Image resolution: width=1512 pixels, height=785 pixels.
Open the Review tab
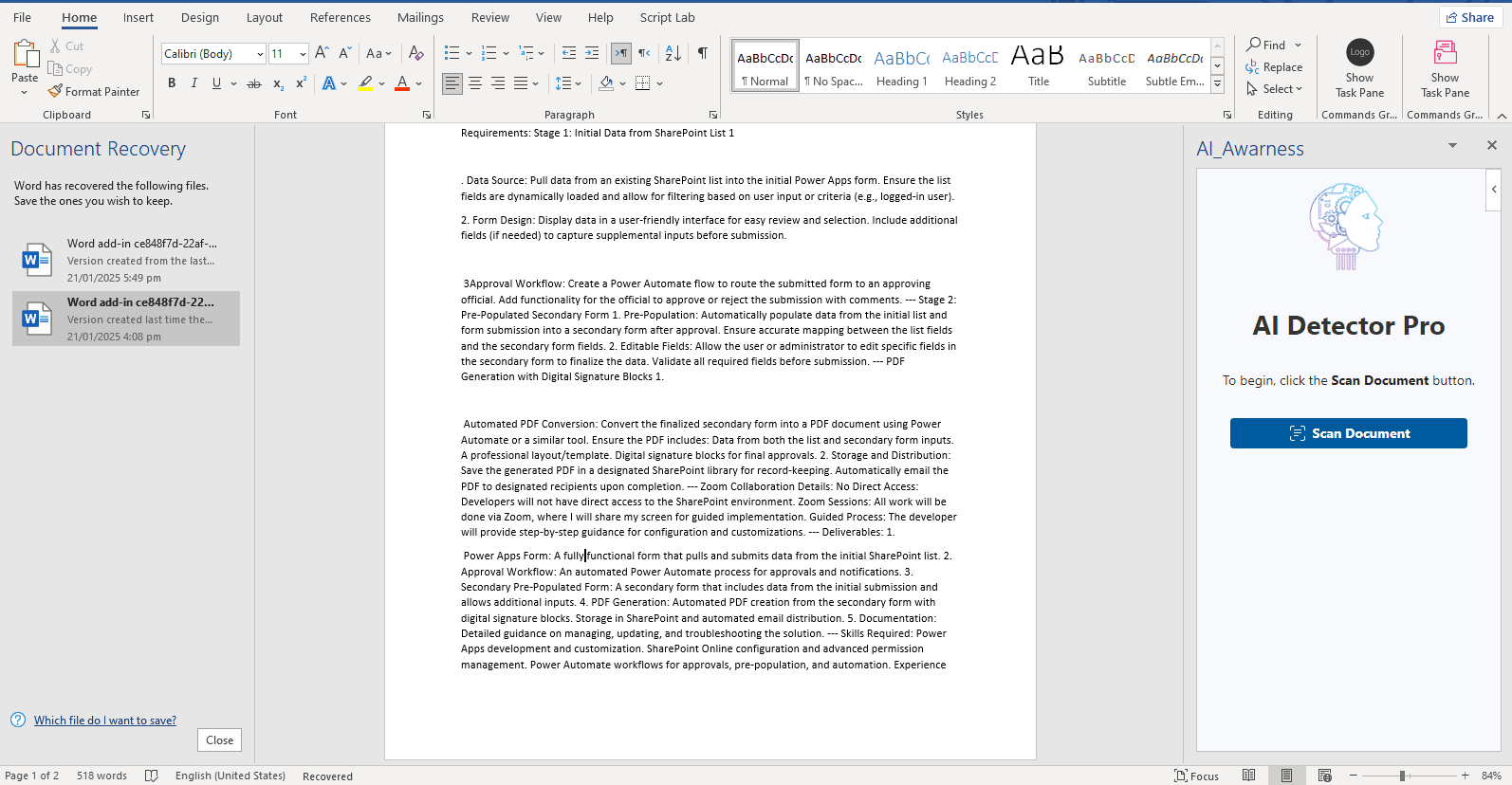pyautogui.click(x=490, y=17)
